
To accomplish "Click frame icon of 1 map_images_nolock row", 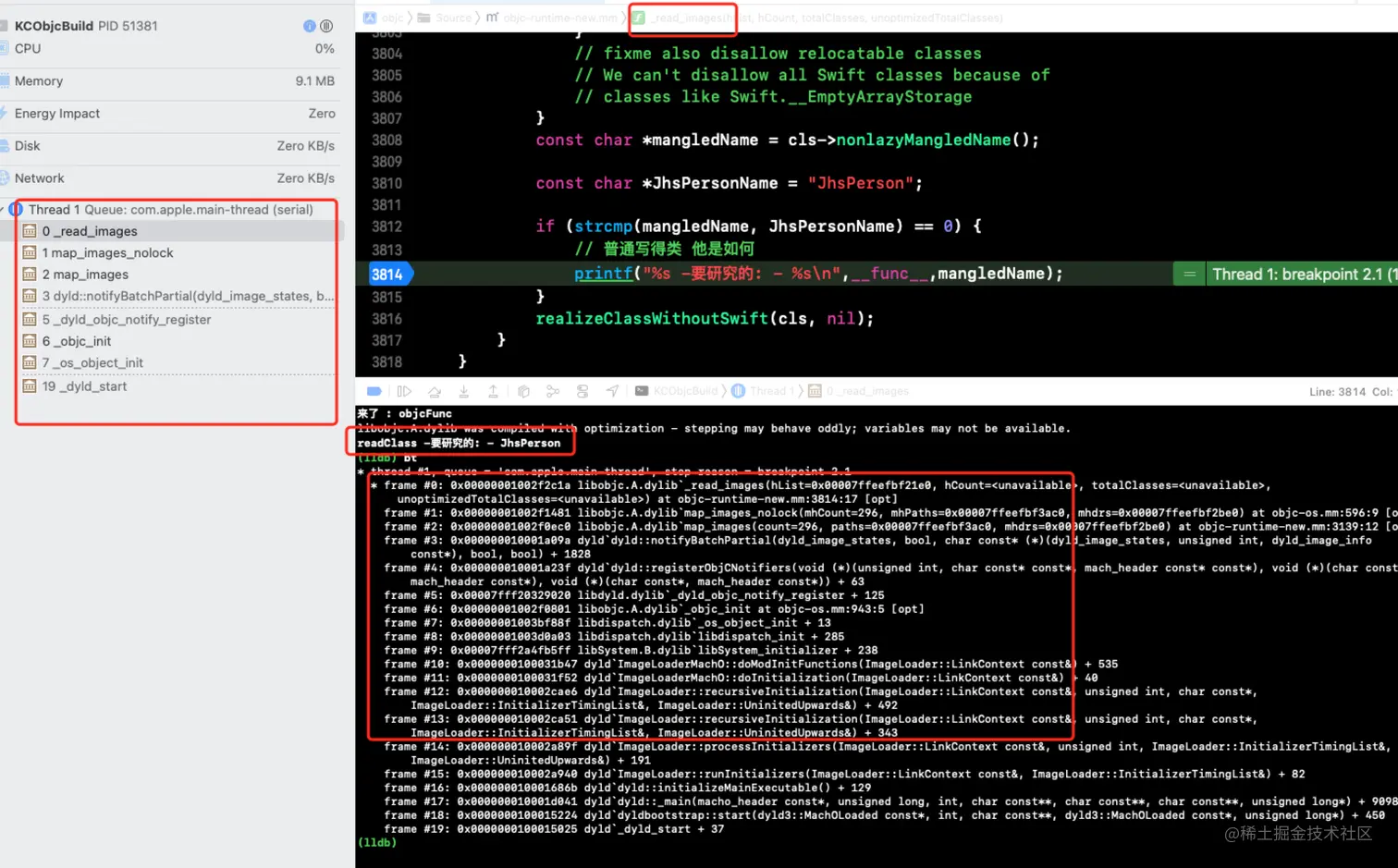I will pos(30,252).
